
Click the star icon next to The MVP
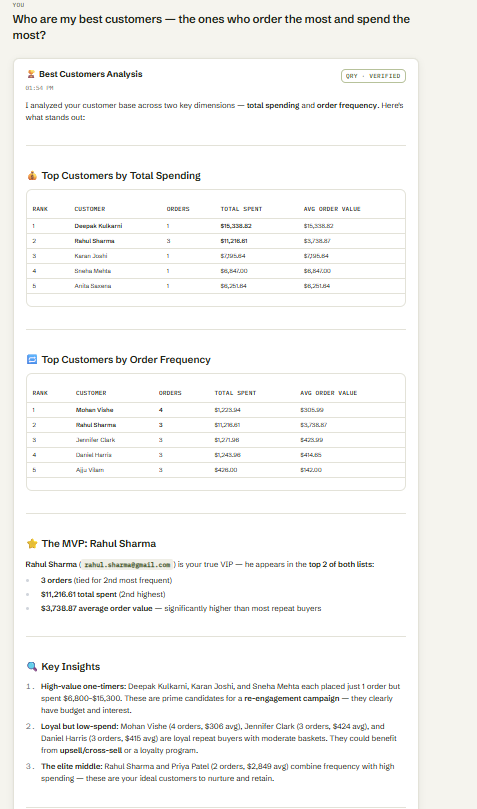pyautogui.click(x=32, y=544)
